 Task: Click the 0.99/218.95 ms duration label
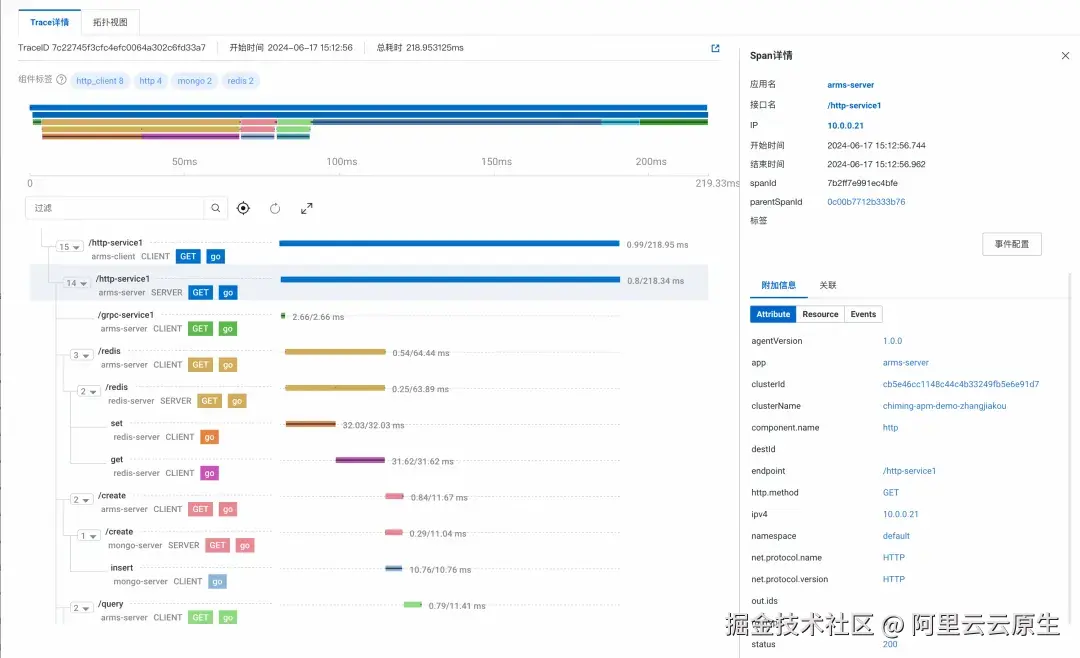tap(657, 245)
